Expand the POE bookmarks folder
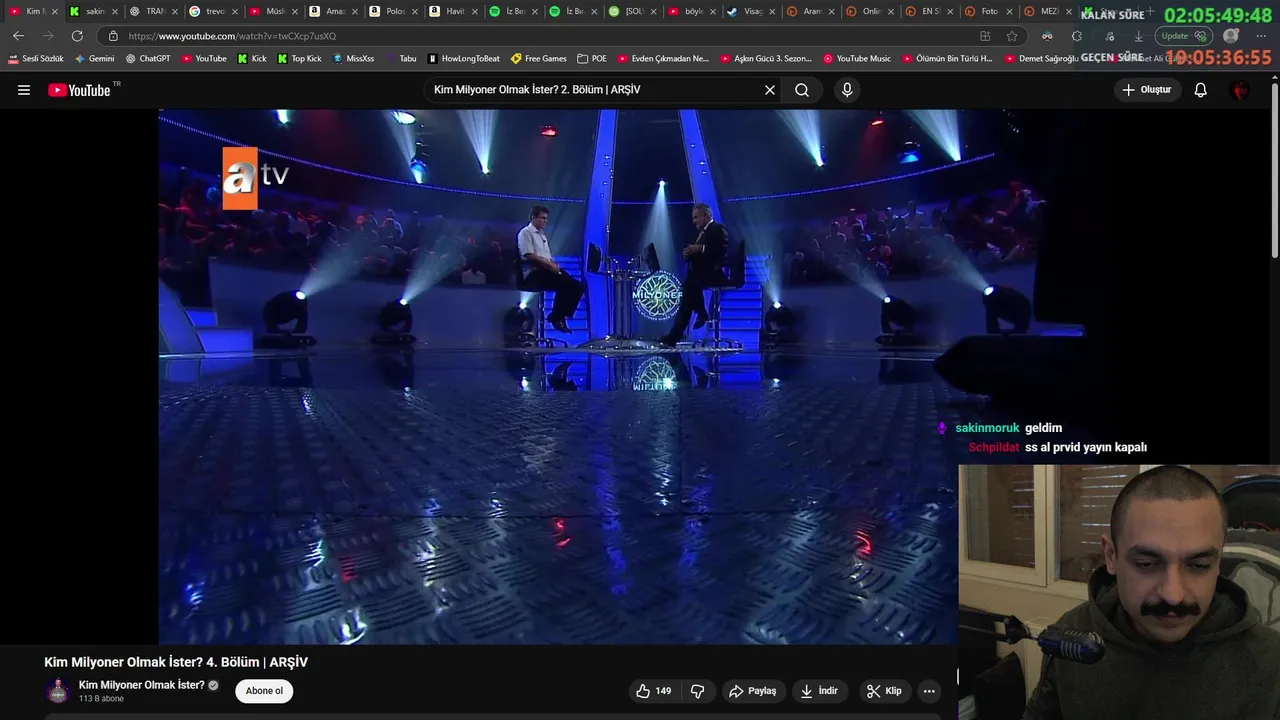This screenshot has height=720, width=1280. pos(592,59)
